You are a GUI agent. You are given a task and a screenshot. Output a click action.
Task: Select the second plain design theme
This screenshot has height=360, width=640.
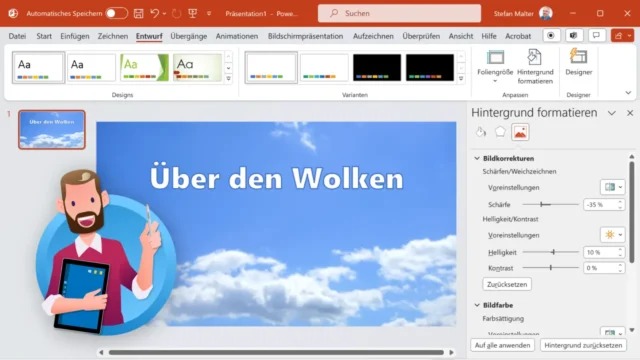point(91,67)
